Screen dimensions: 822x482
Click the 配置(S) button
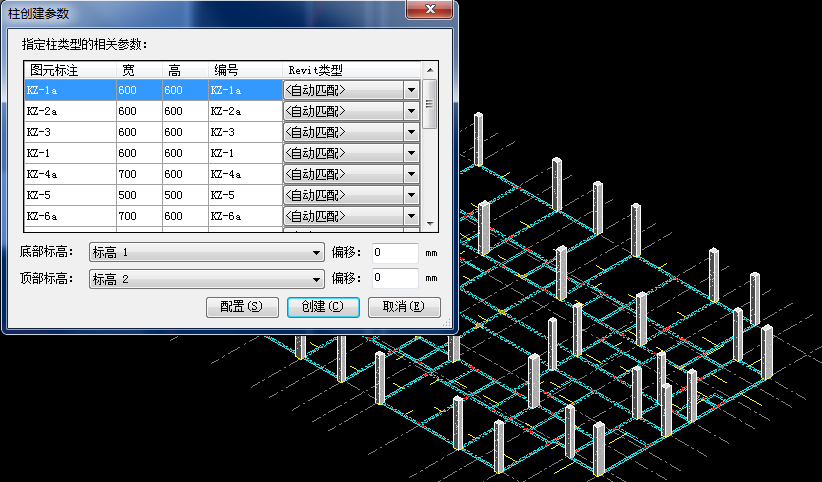(241, 306)
